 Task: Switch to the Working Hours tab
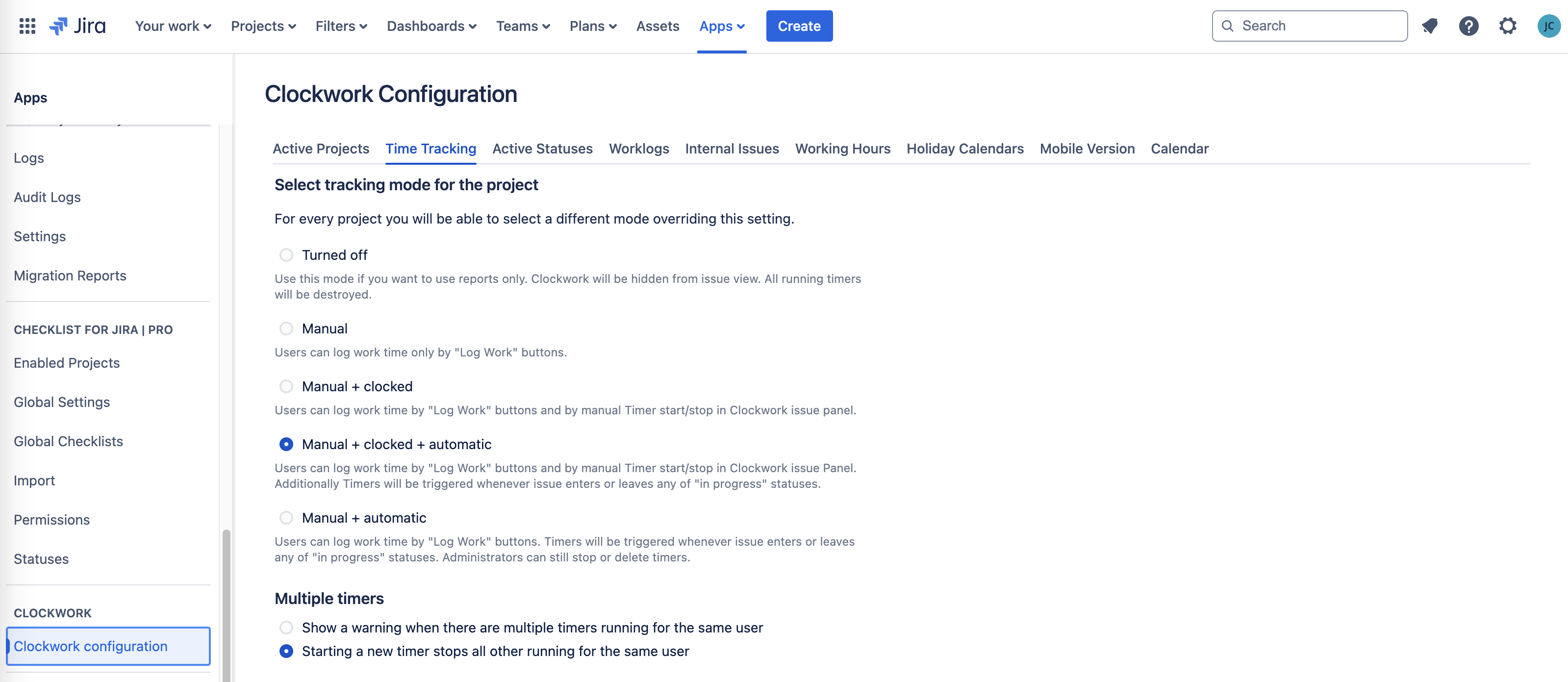(x=842, y=149)
